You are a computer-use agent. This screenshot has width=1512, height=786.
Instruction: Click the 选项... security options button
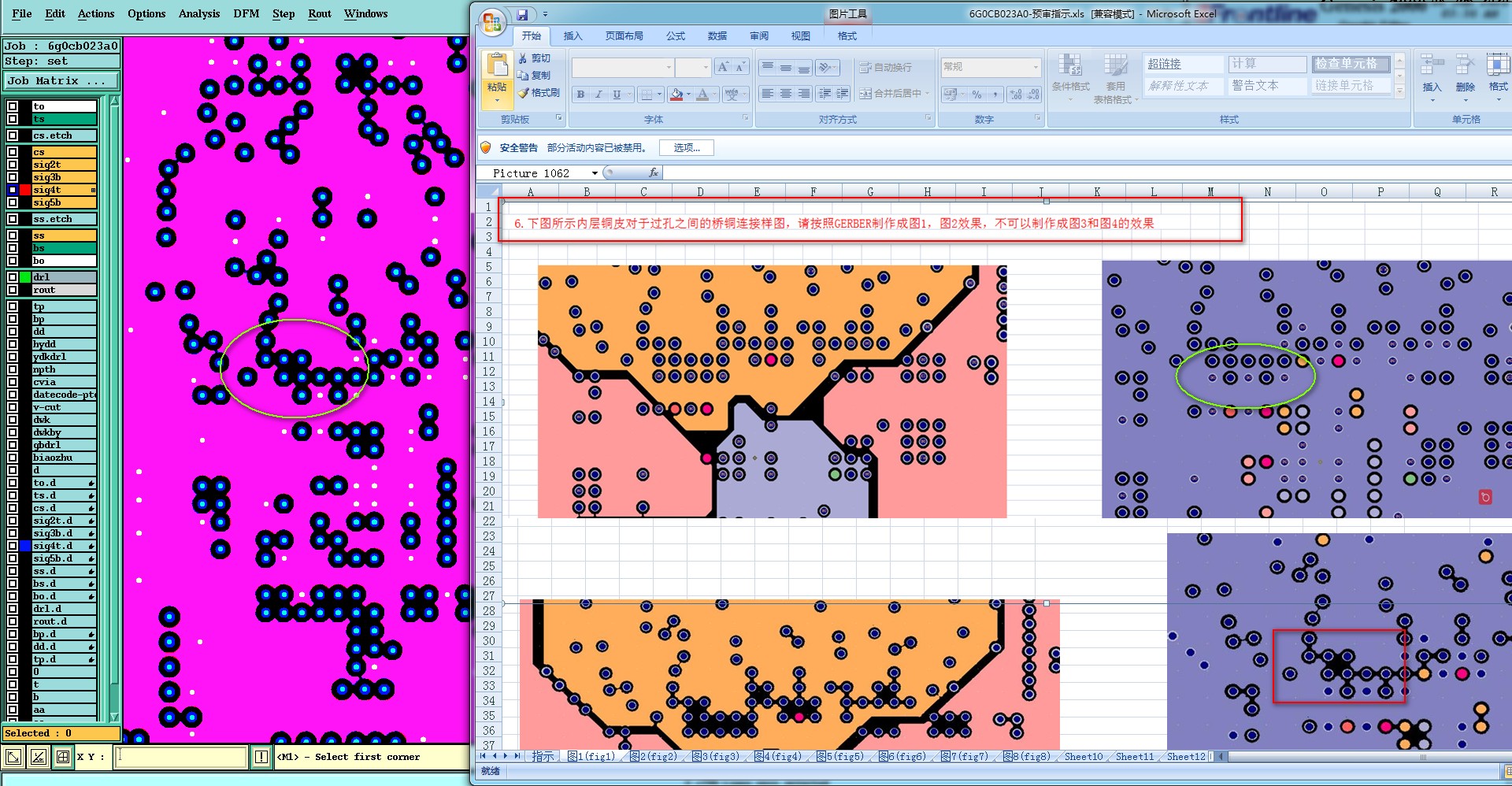tap(687, 147)
